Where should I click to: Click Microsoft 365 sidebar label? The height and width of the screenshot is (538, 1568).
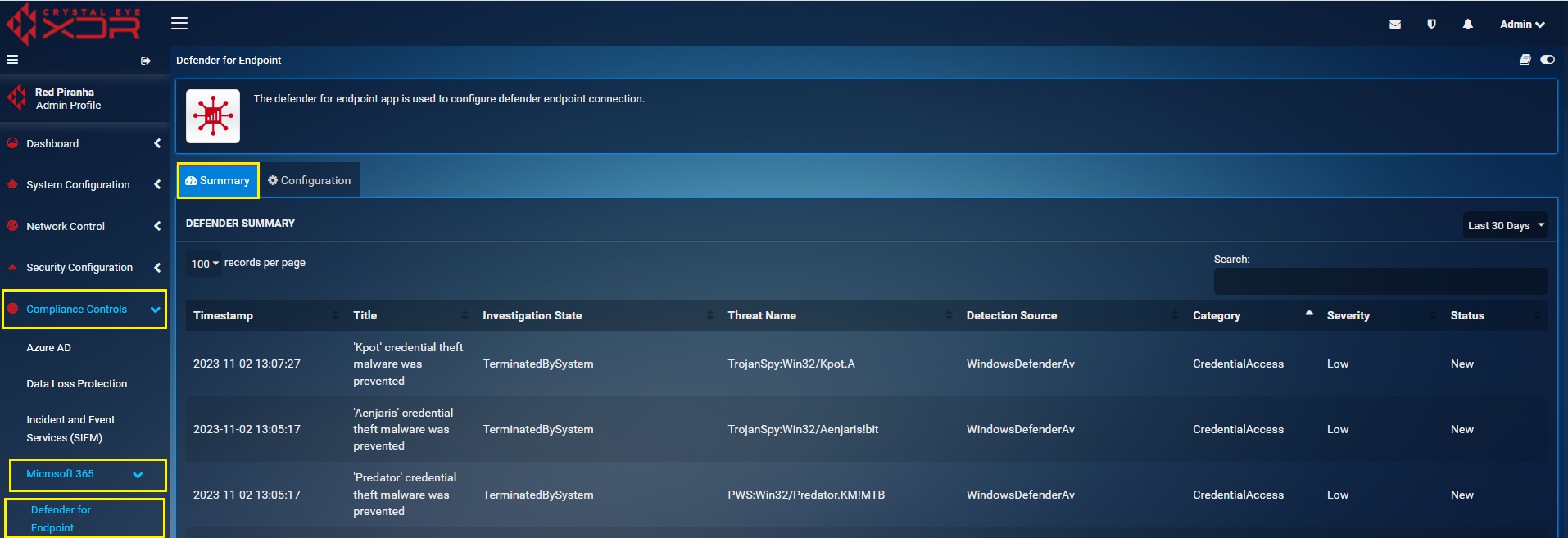pos(60,474)
